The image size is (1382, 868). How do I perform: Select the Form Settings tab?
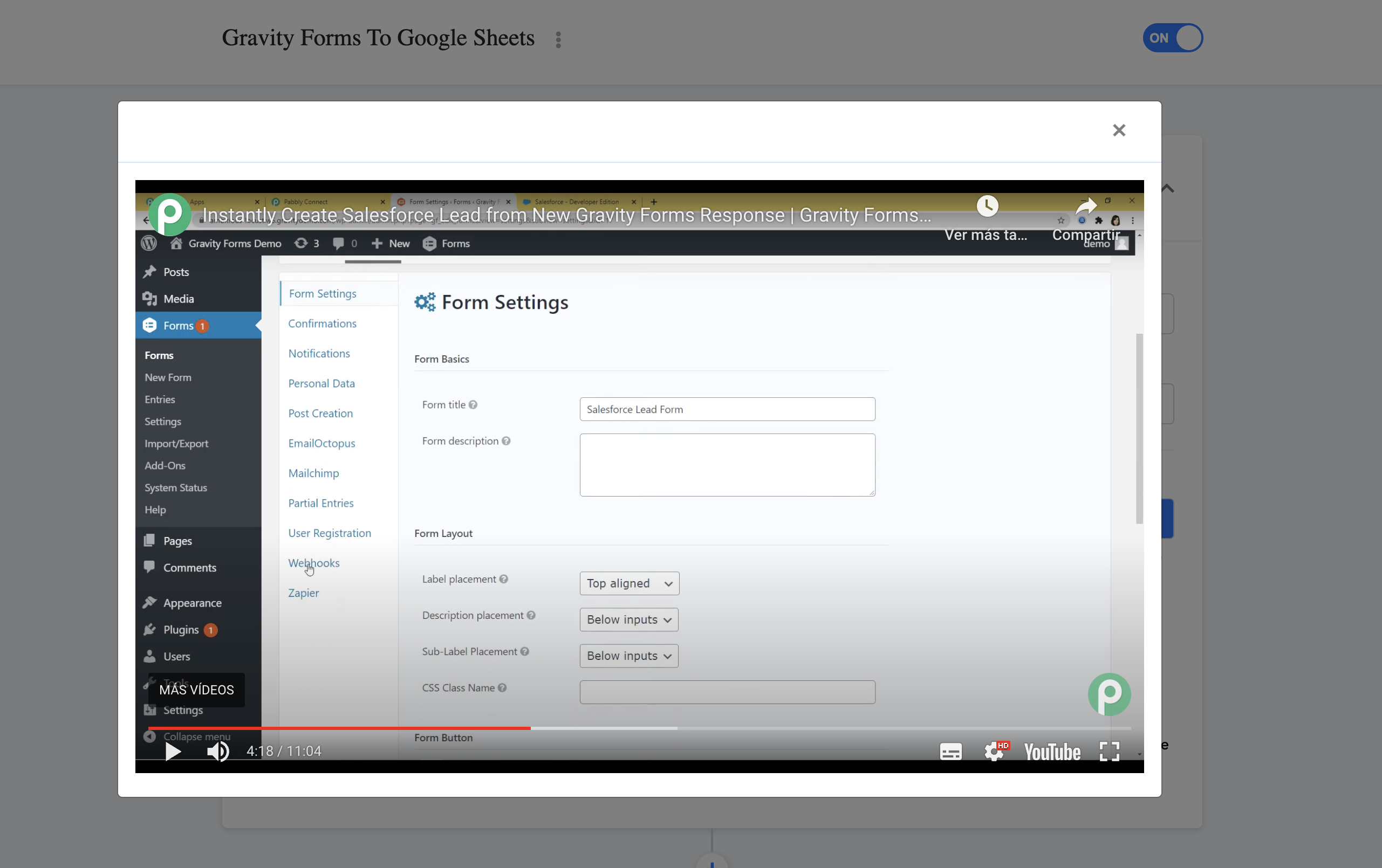(x=323, y=294)
